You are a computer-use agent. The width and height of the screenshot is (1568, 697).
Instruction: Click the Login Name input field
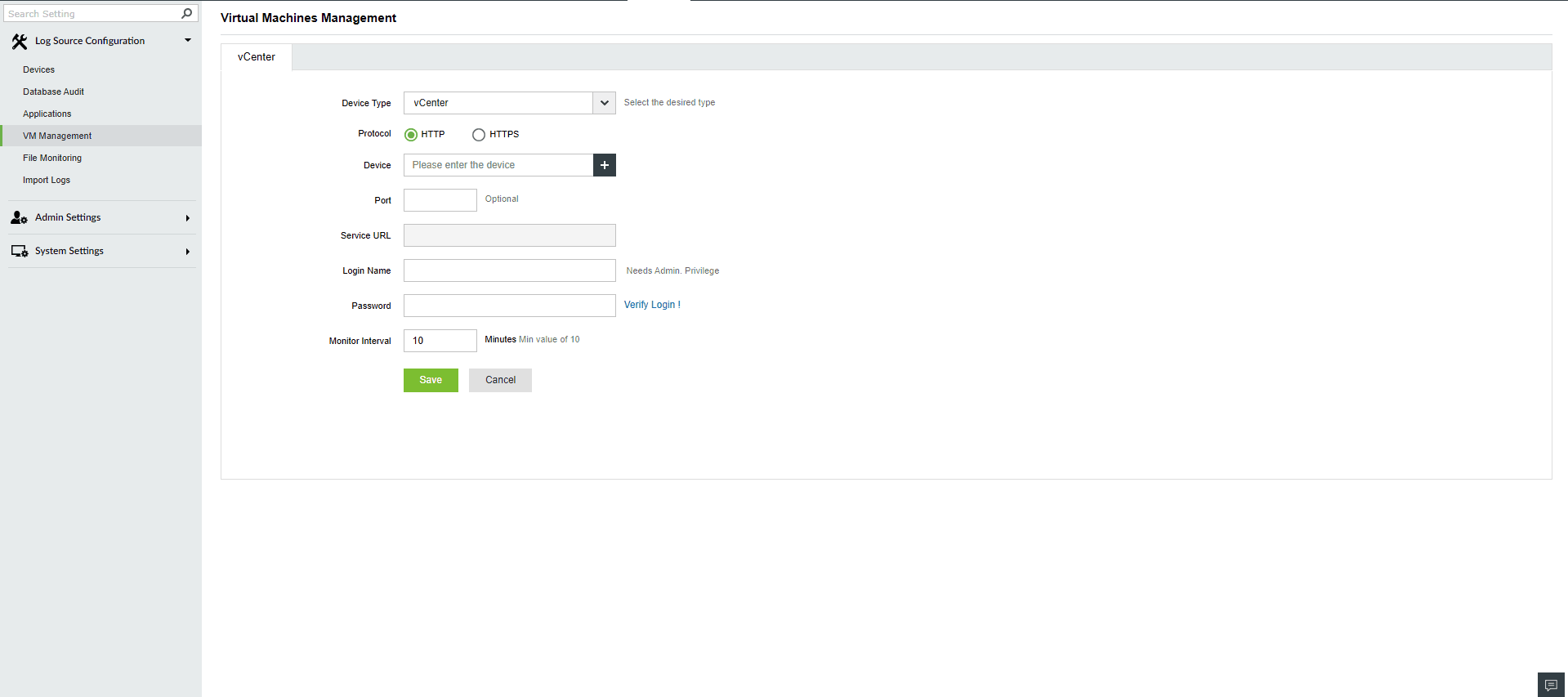pos(510,270)
